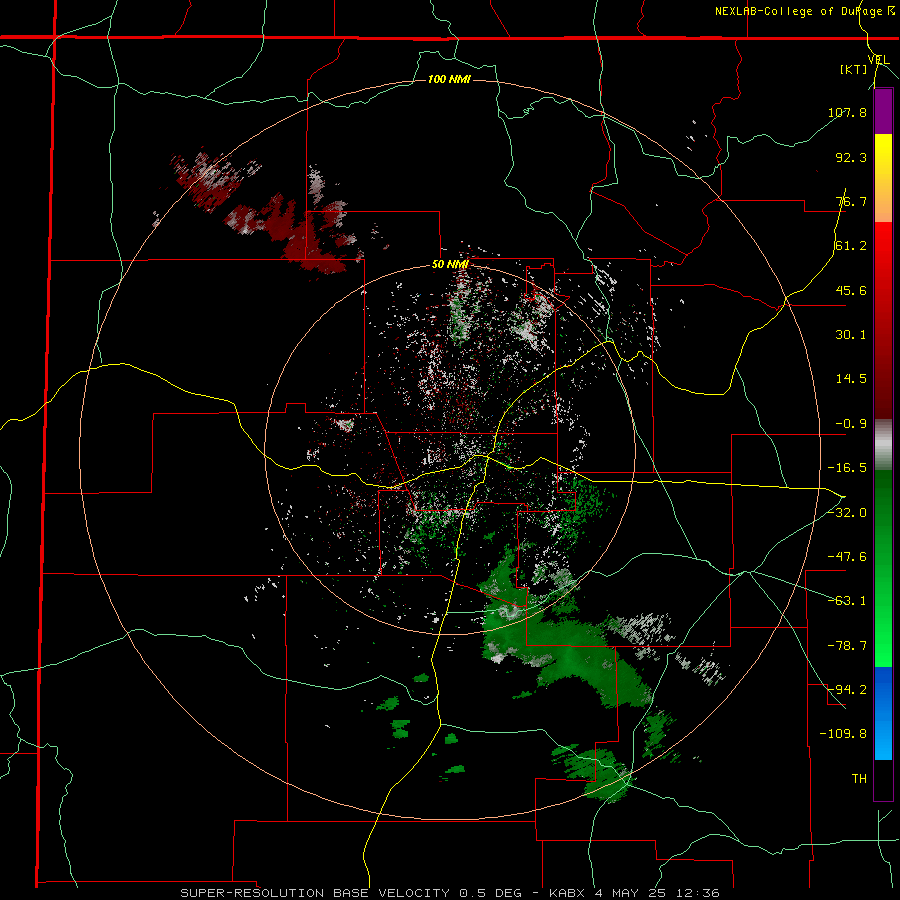Click the -32.0 velocity scale value
This screenshot has height=900, width=900.
(x=847, y=513)
